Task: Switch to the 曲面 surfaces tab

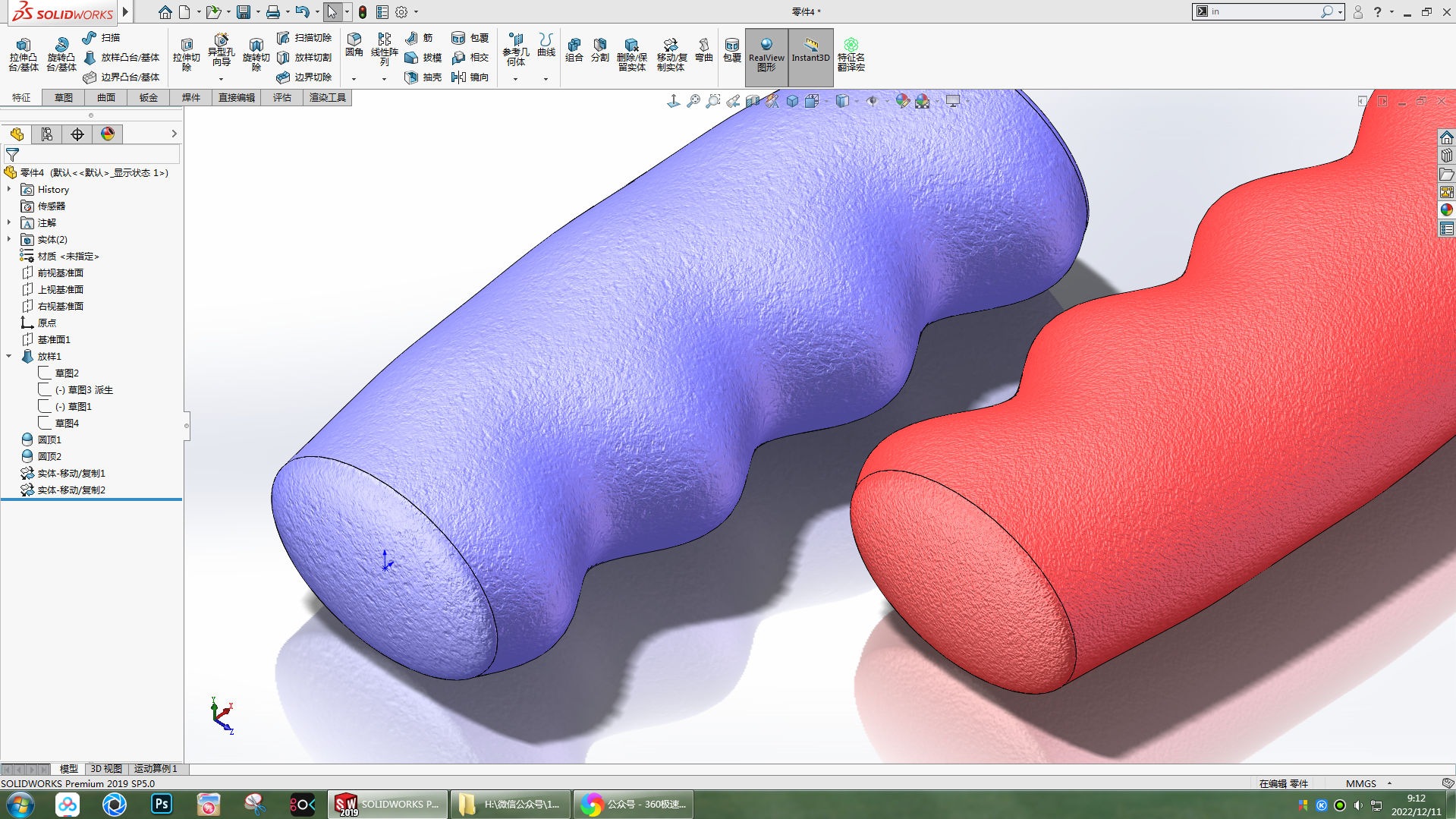Action: 106,98
